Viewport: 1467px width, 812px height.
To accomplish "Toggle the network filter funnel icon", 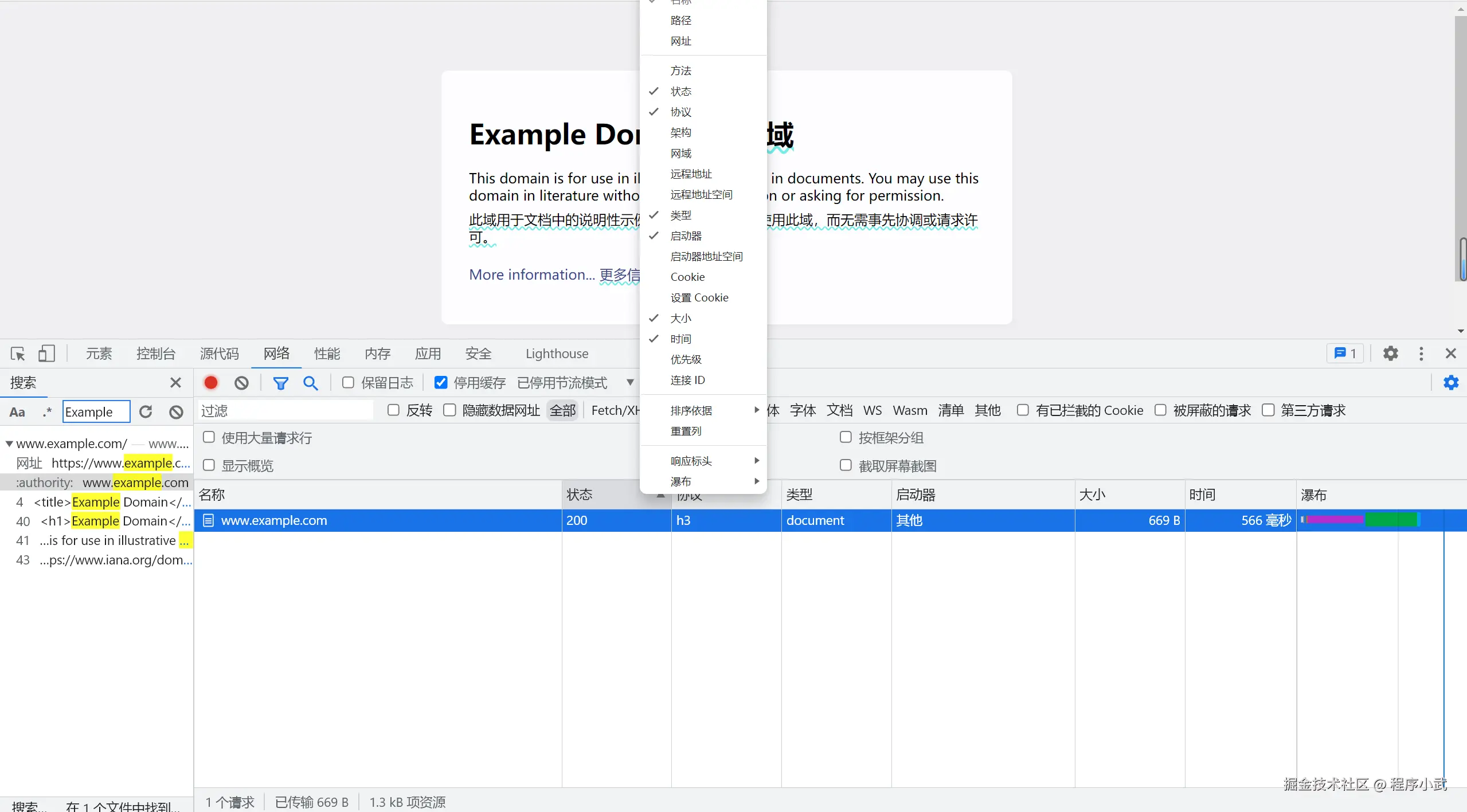I will 280,383.
